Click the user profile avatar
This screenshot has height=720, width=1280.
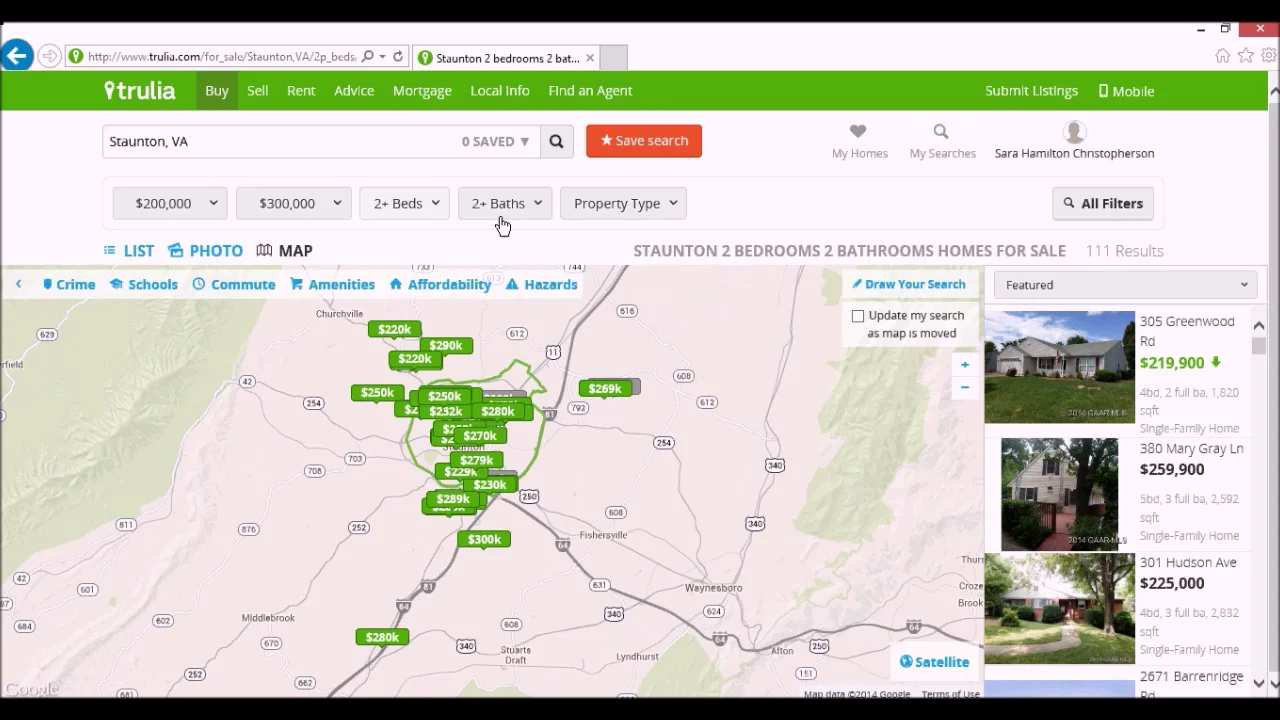tap(1075, 132)
